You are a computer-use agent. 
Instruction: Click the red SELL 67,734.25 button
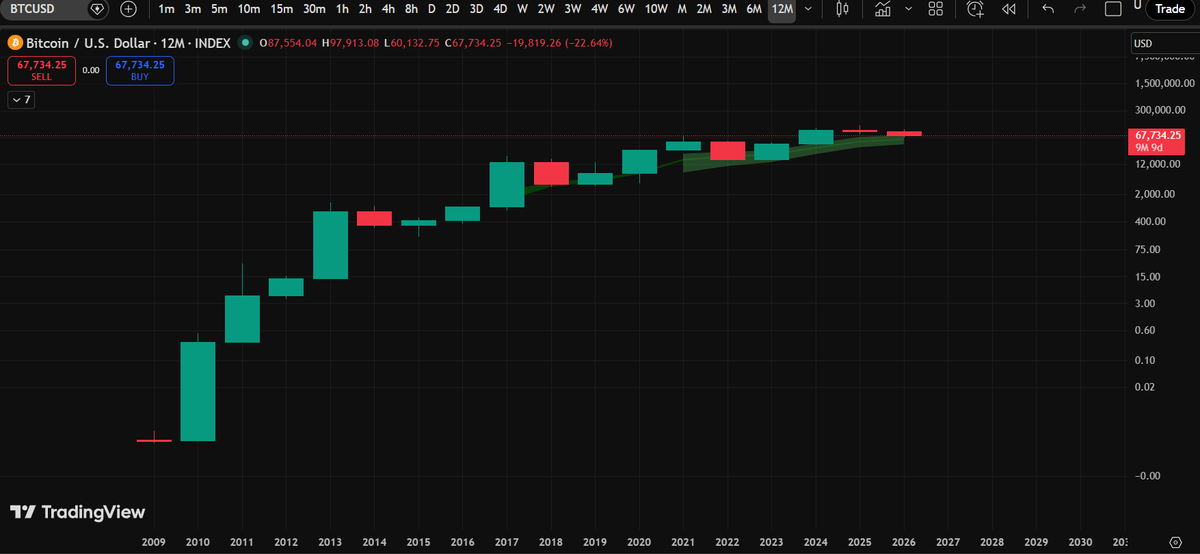pos(41,70)
